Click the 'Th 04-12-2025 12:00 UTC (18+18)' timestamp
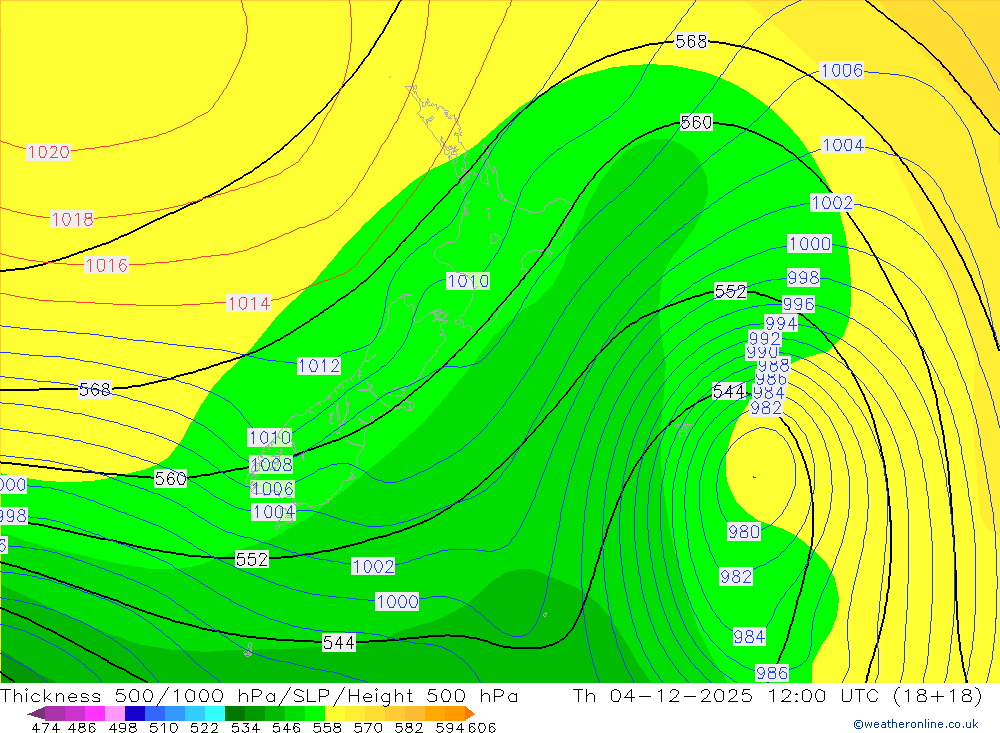 coord(777,695)
